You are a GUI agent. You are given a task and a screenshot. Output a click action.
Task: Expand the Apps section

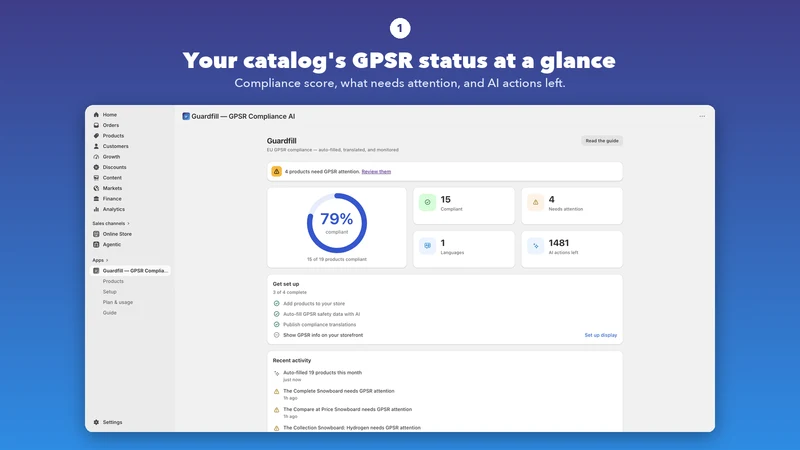(x=100, y=260)
